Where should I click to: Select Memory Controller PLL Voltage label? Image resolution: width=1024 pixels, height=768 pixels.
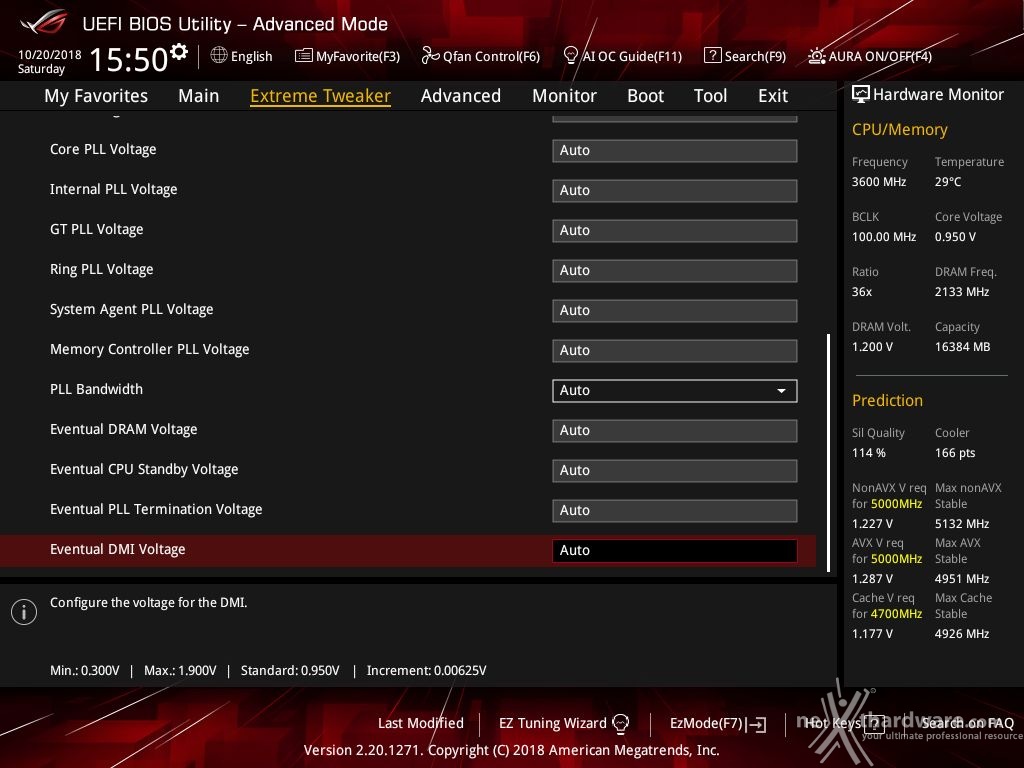pos(150,349)
